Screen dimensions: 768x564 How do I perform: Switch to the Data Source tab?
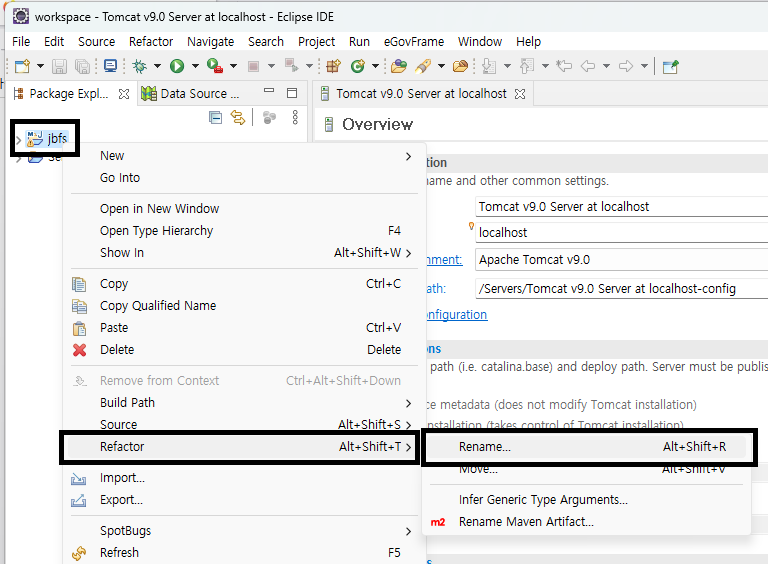pos(191,94)
